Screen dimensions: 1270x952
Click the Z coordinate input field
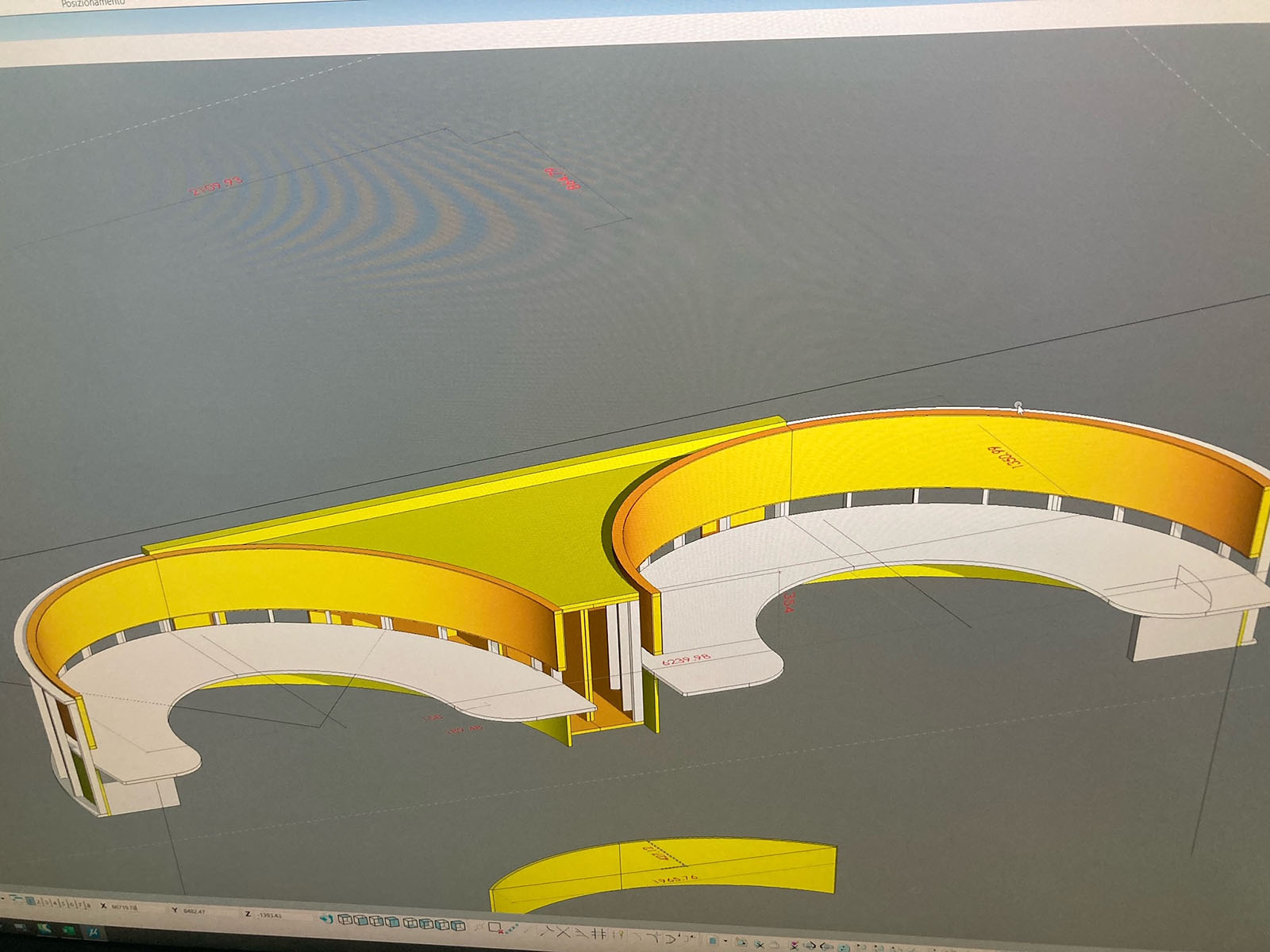tap(270, 915)
